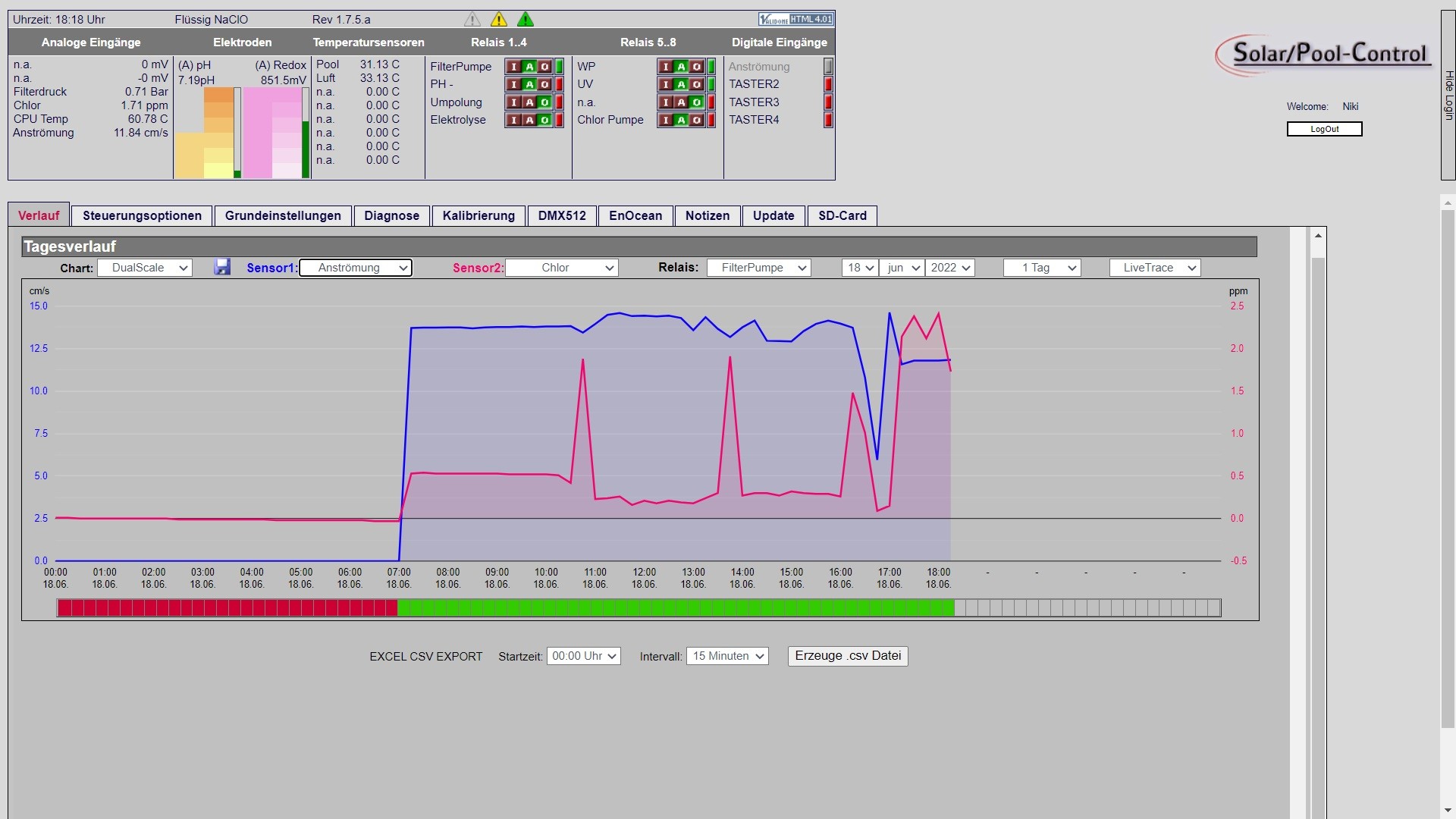Click the yellow warning triangle icon
The width and height of the screenshot is (1456, 819).
tap(499, 20)
